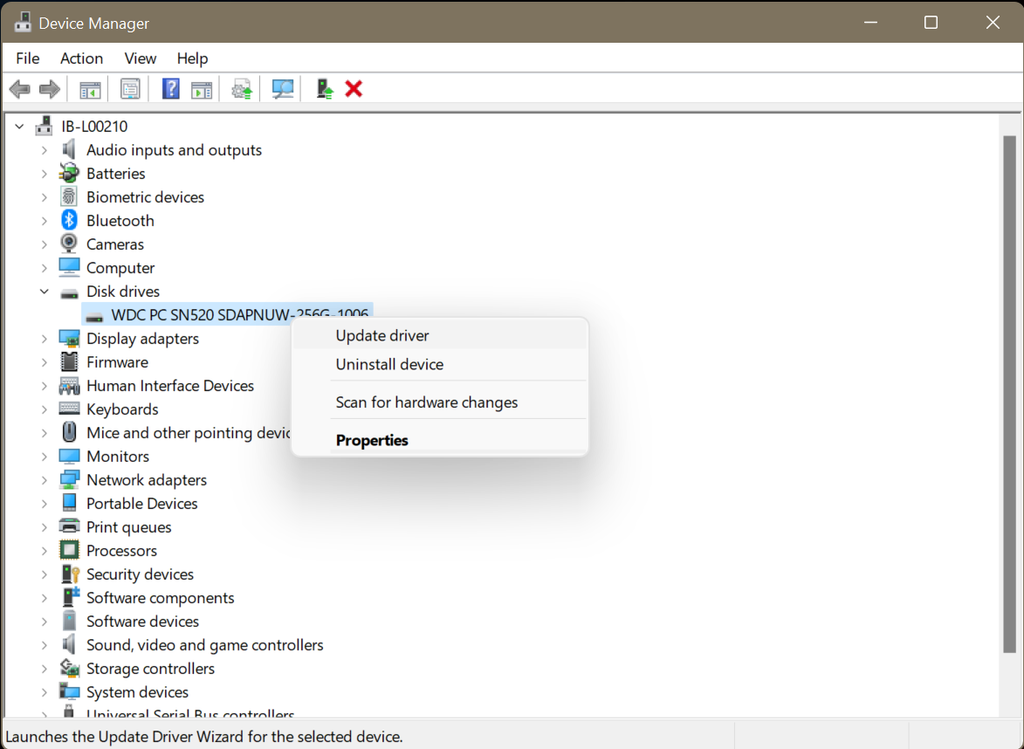Expand the Software devices chevron
Viewport: 1024px width, 749px height.
(44, 621)
